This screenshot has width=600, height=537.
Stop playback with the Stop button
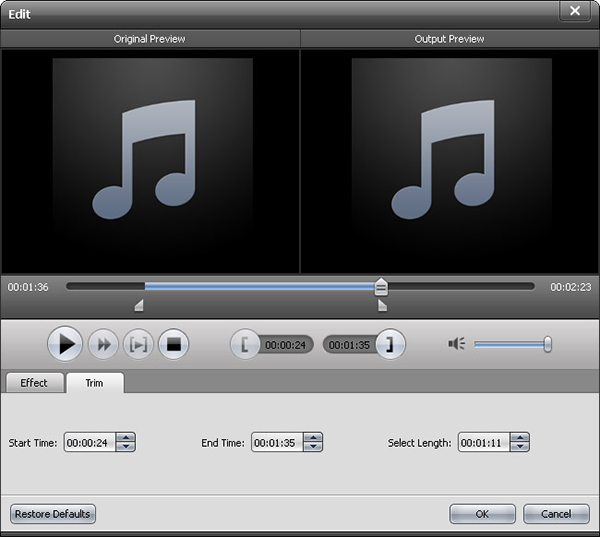pos(174,344)
